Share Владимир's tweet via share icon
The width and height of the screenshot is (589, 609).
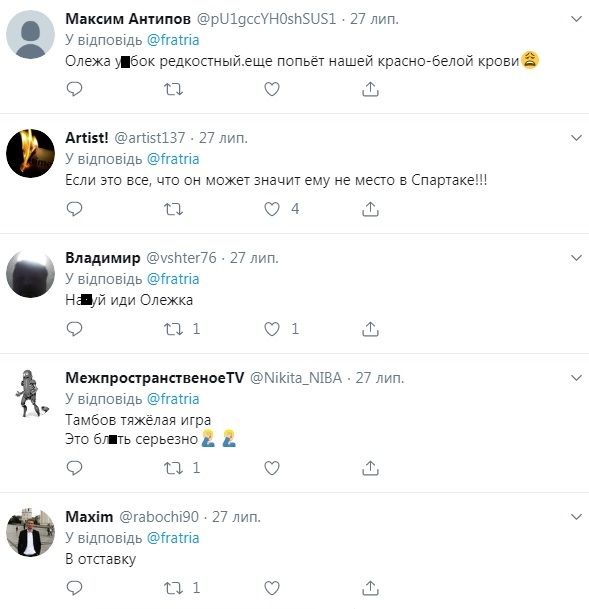tap(370, 329)
